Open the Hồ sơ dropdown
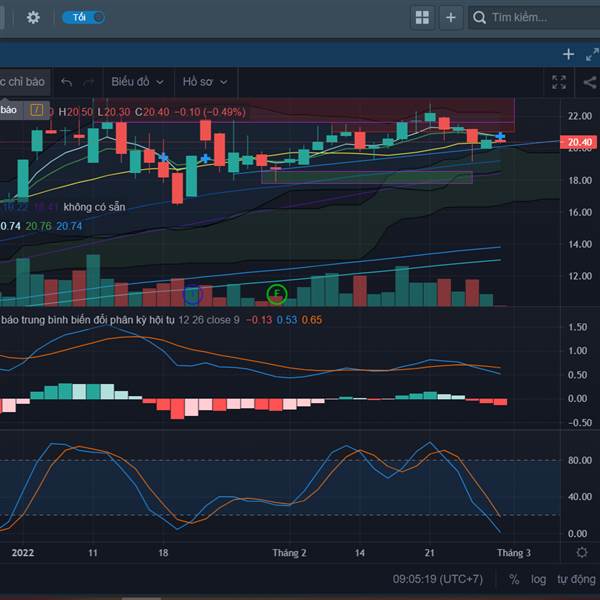Viewport: 600px width, 600px height. pos(205,82)
